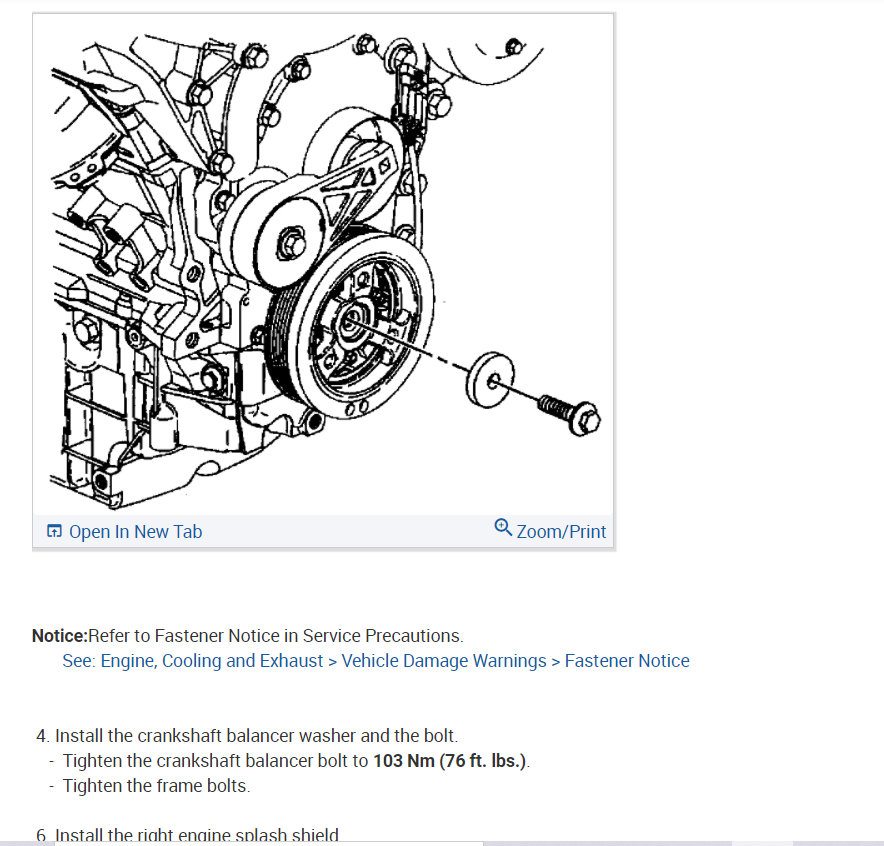
Task: Click the Tighten the frame bolts line
Action: [x=156, y=786]
